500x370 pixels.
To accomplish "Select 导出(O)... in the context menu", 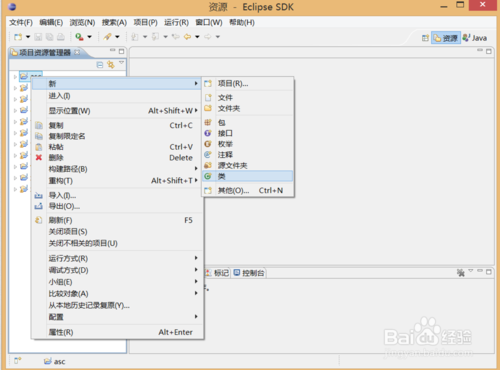I will coord(117,206).
